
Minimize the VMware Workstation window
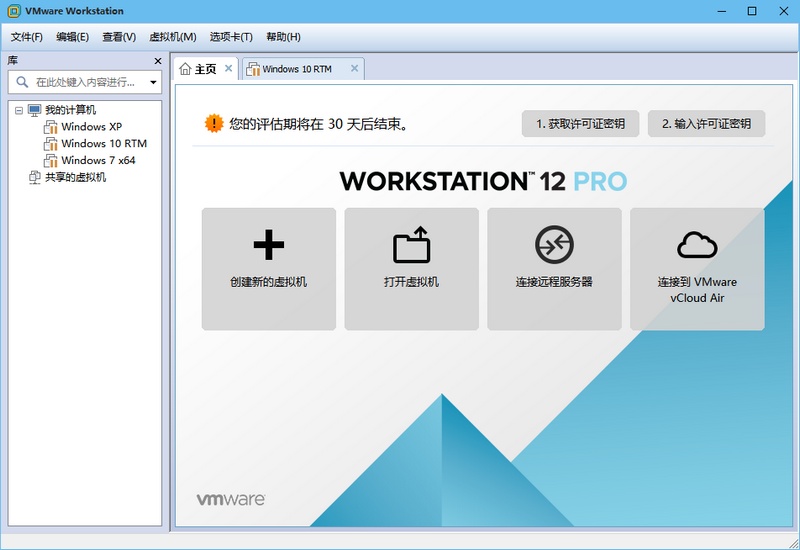coord(721,11)
